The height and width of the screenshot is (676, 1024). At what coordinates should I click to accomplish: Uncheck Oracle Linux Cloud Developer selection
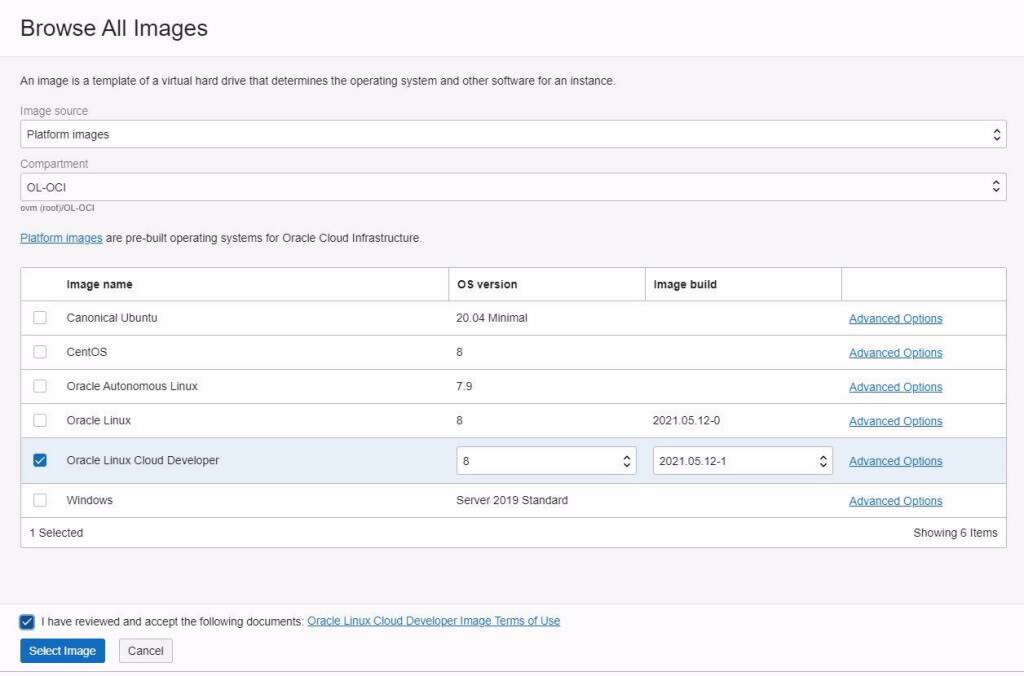(39, 460)
